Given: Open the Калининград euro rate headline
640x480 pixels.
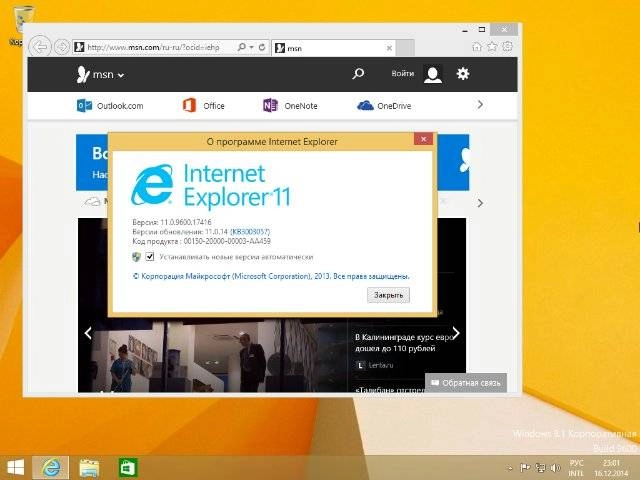Looking at the screenshot, I should [x=403, y=343].
